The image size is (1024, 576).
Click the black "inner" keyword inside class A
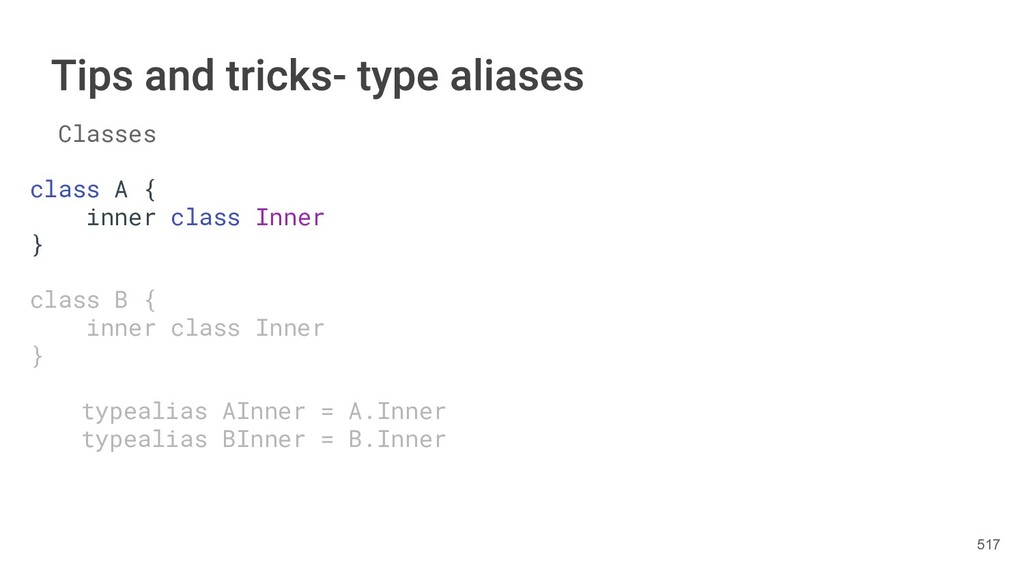click(121, 217)
